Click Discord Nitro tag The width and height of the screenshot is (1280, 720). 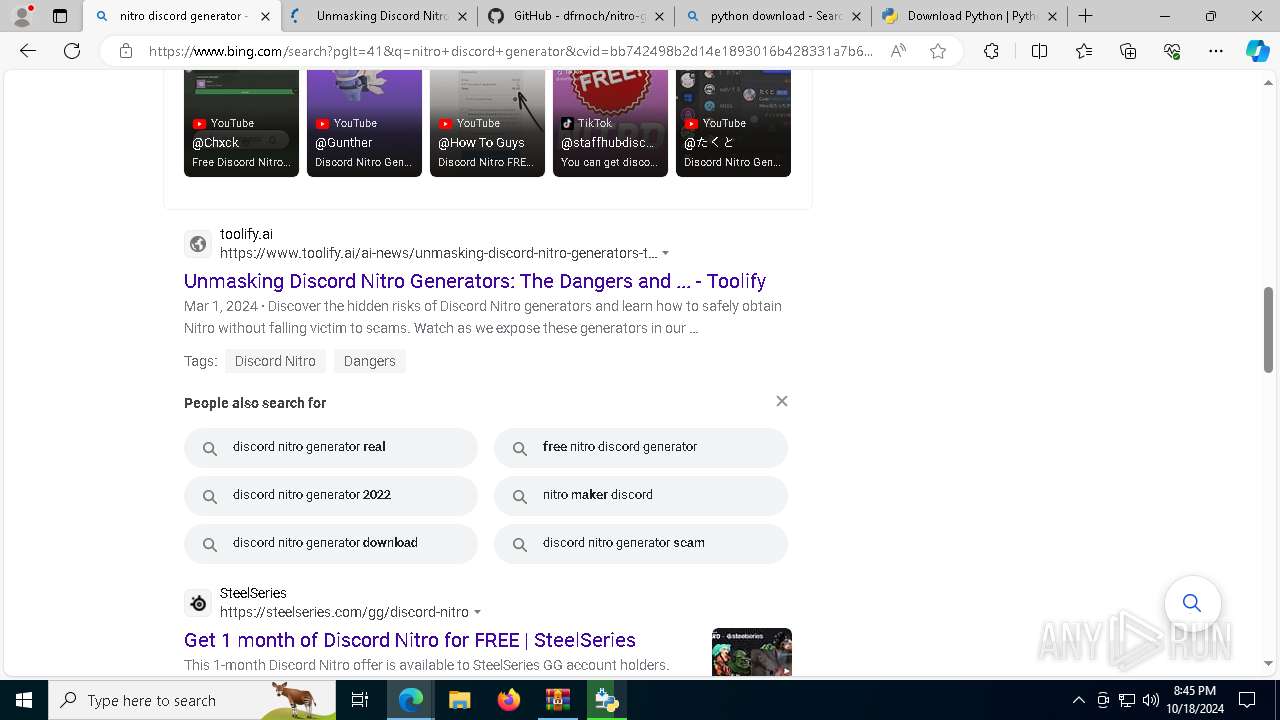point(275,361)
